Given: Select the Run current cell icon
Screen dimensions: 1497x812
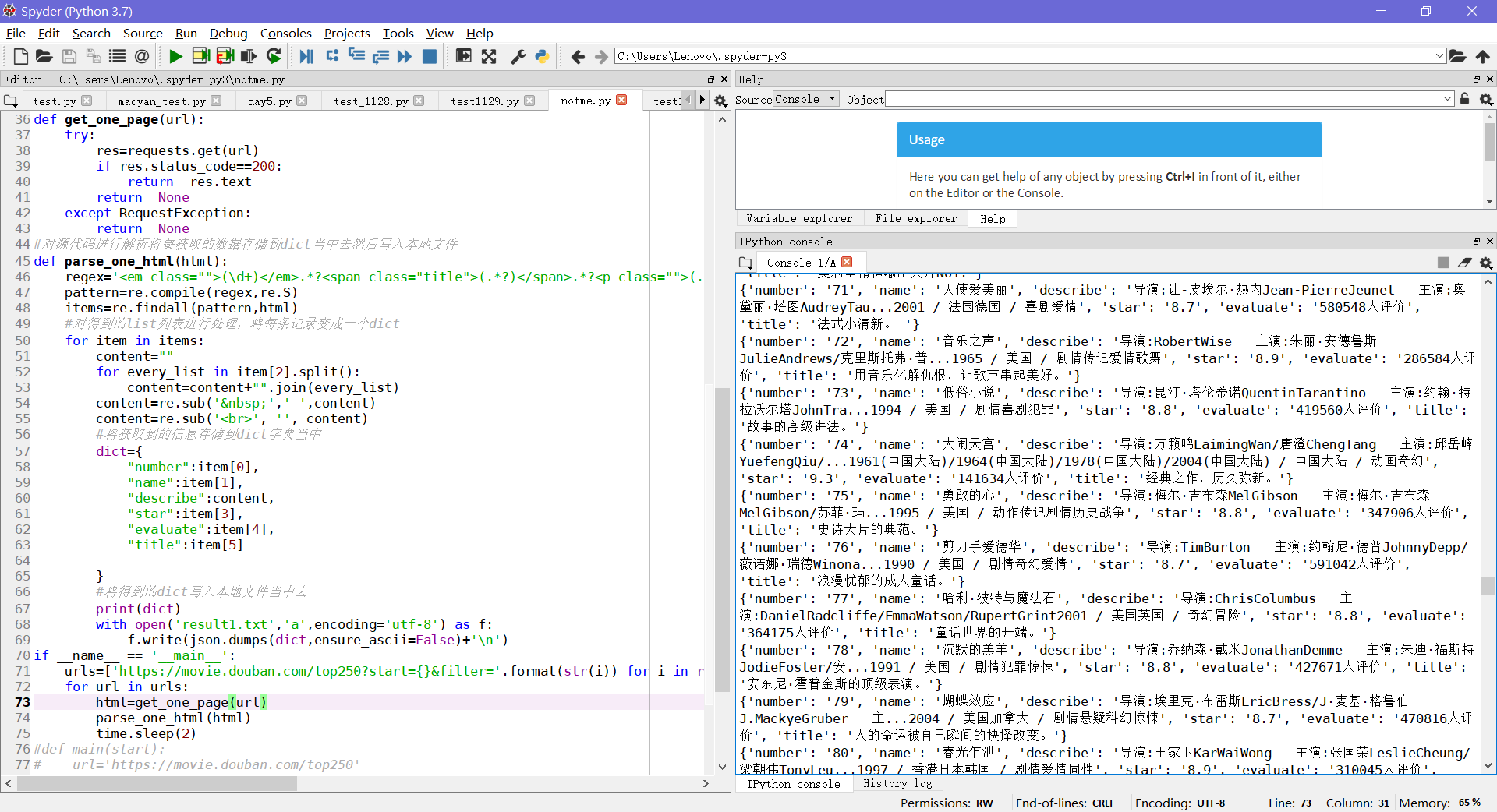Looking at the screenshot, I should click(x=200, y=56).
